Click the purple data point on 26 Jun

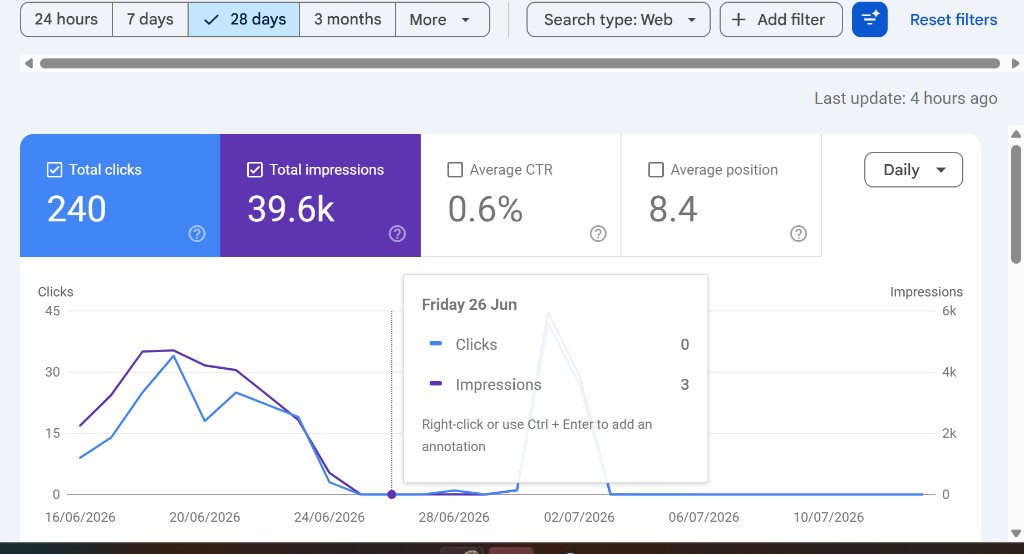pyautogui.click(x=392, y=495)
